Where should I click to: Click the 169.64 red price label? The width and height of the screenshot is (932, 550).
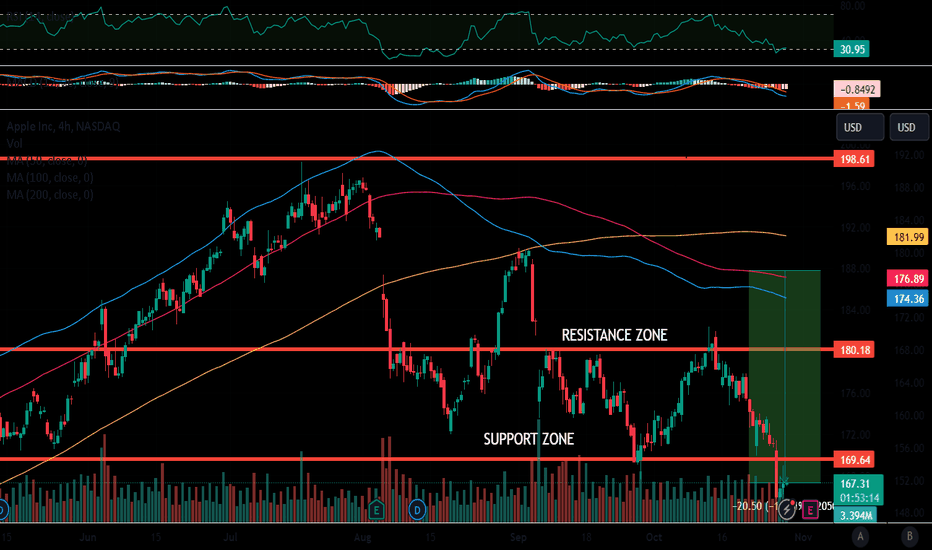pos(854,460)
